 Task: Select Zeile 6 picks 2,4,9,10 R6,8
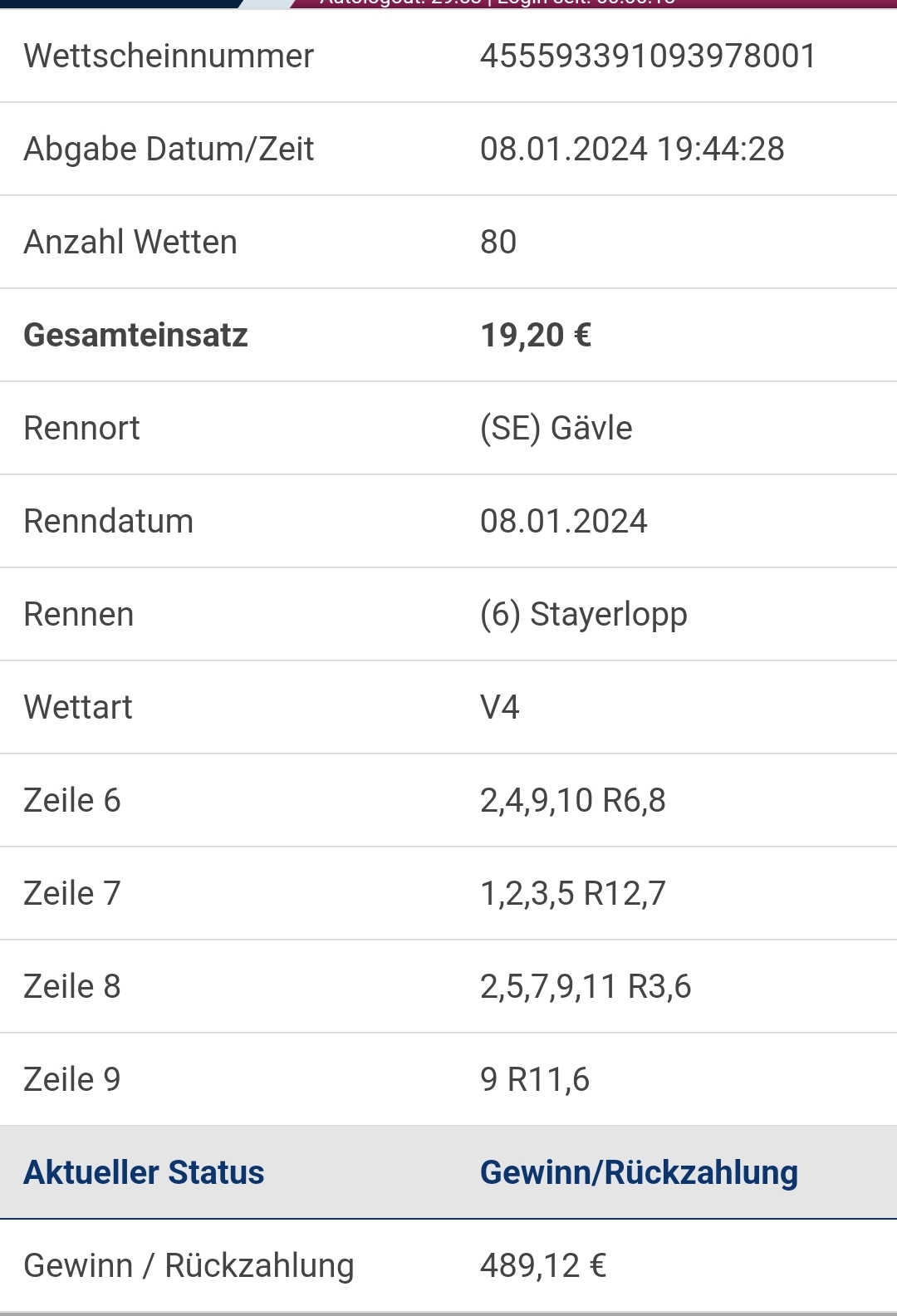point(573,801)
